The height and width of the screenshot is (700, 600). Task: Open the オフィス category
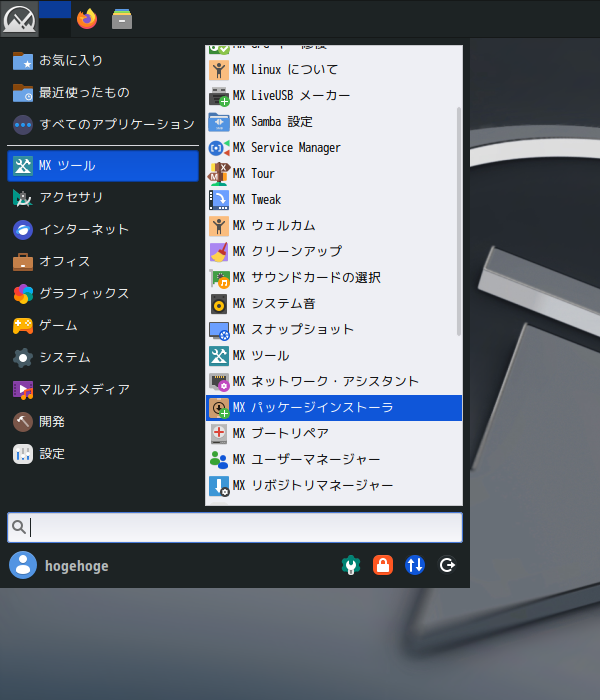pos(103,262)
